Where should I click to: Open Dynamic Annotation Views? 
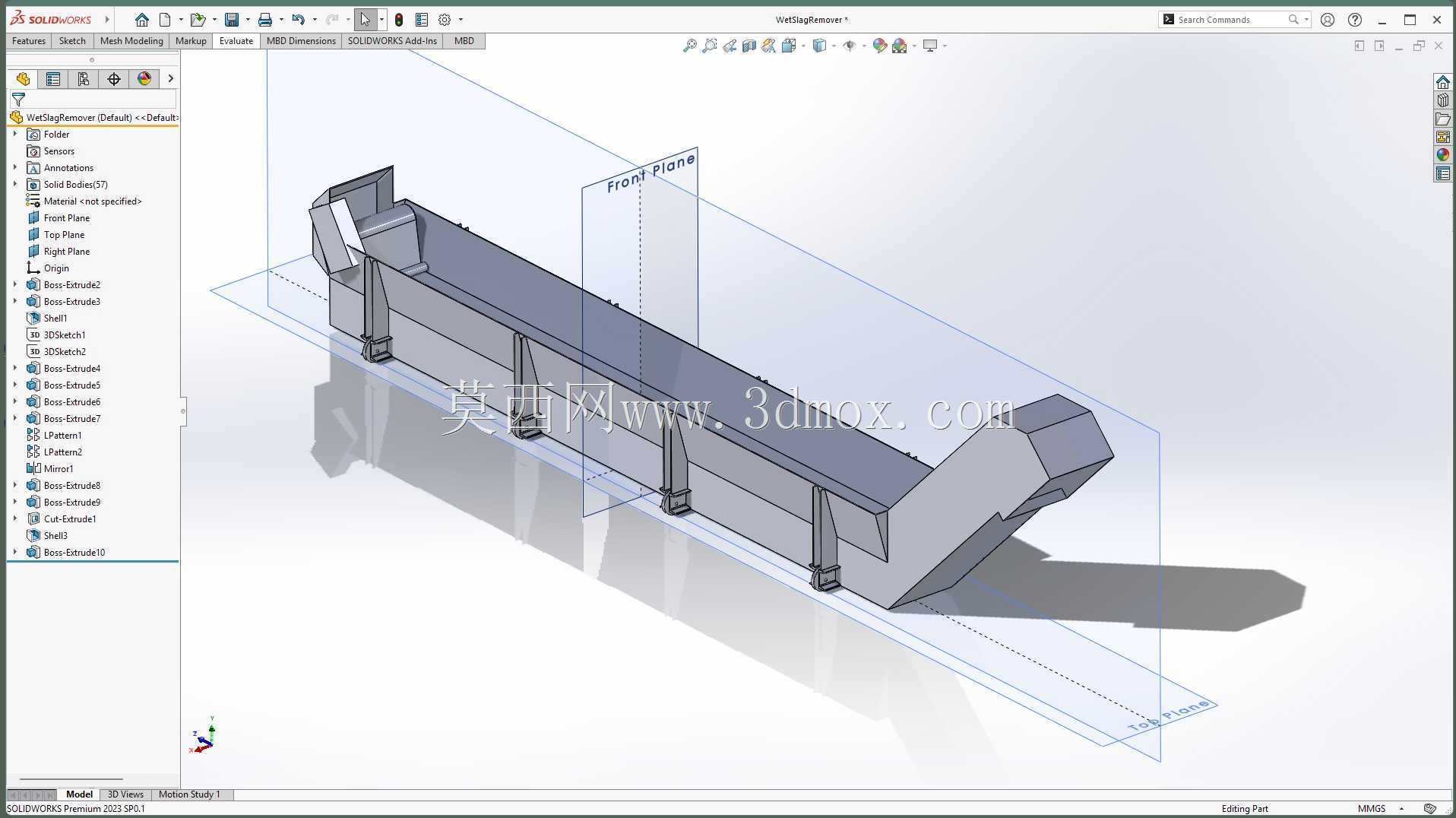pos(769,46)
